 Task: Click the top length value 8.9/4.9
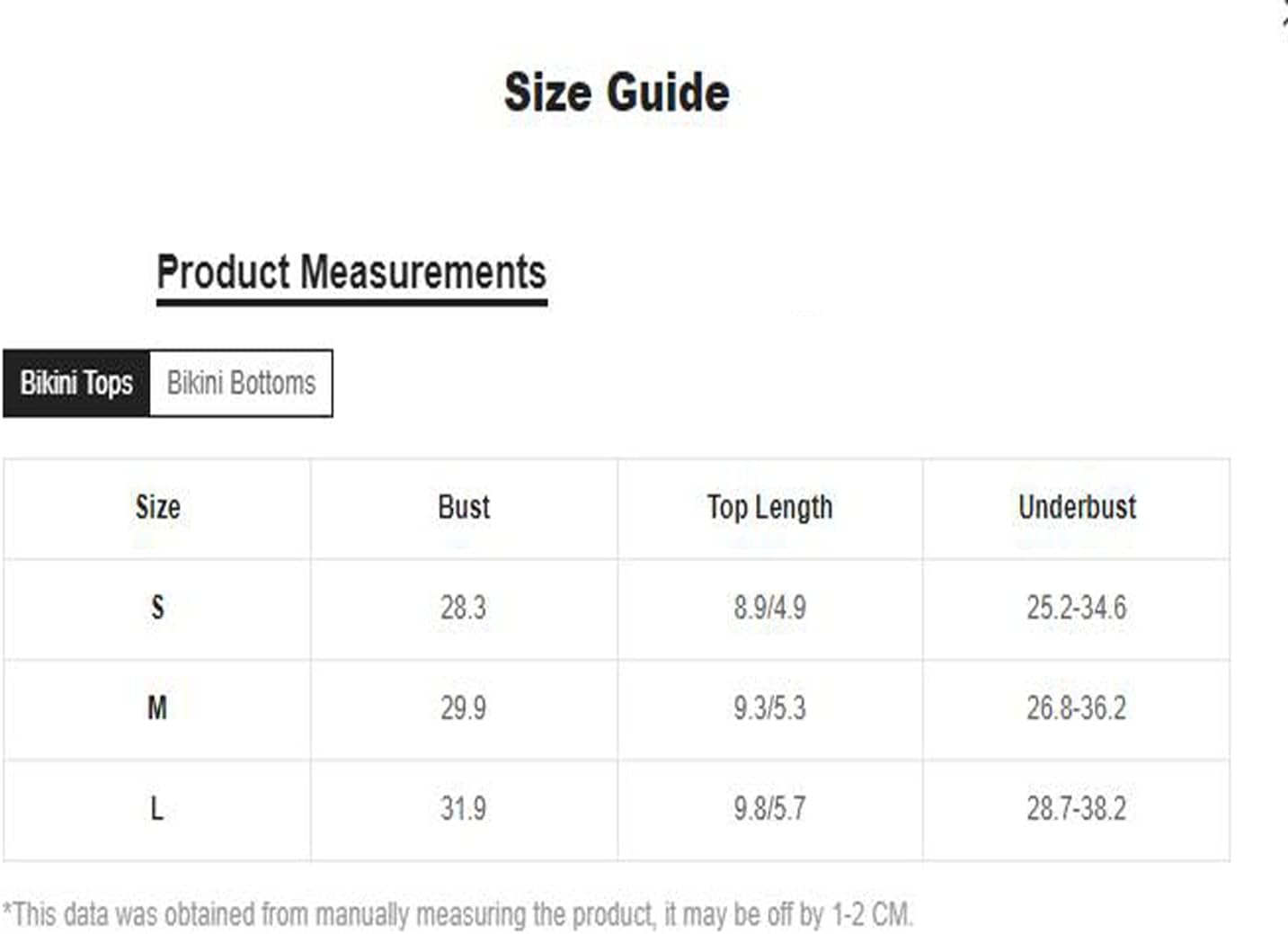(769, 608)
